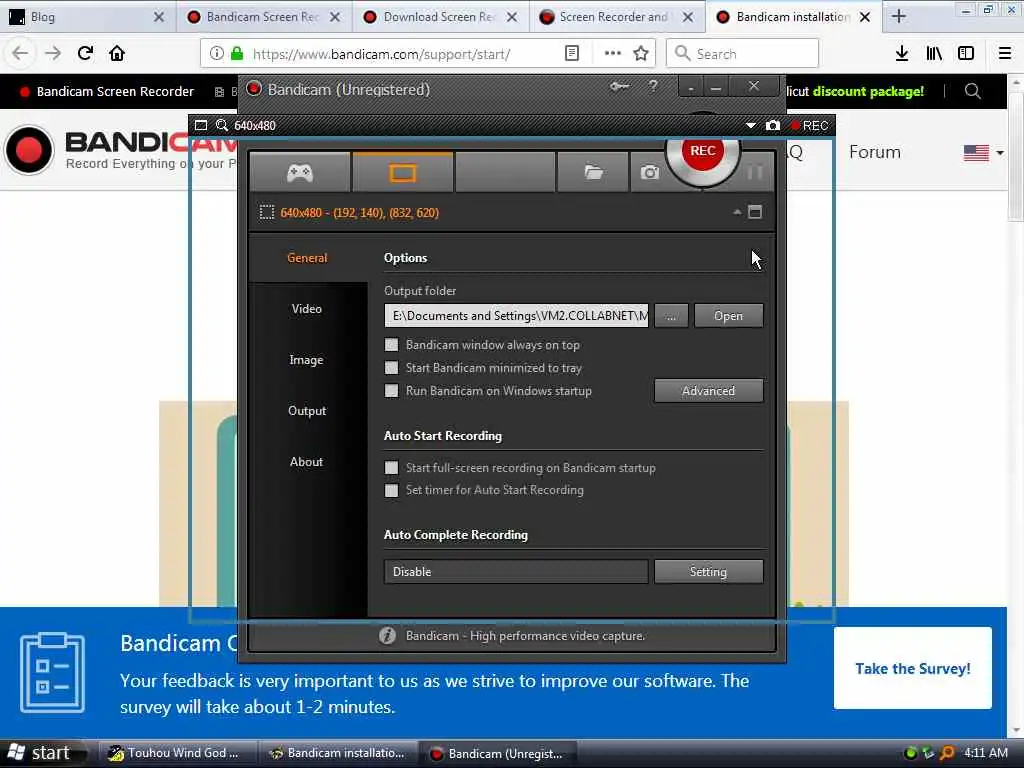1024x768 pixels.
Task: Click the magnifier icon on capture frame bar
Action: 222,125
